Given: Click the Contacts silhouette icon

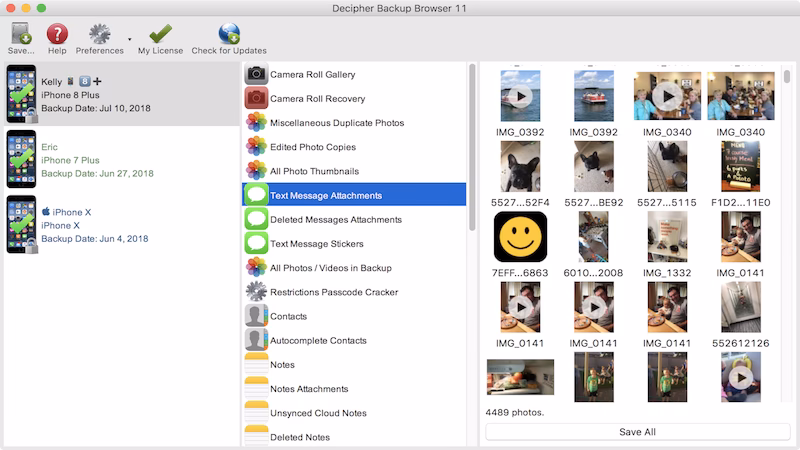Looking at the screenshot, I should (x=256, y=316).
